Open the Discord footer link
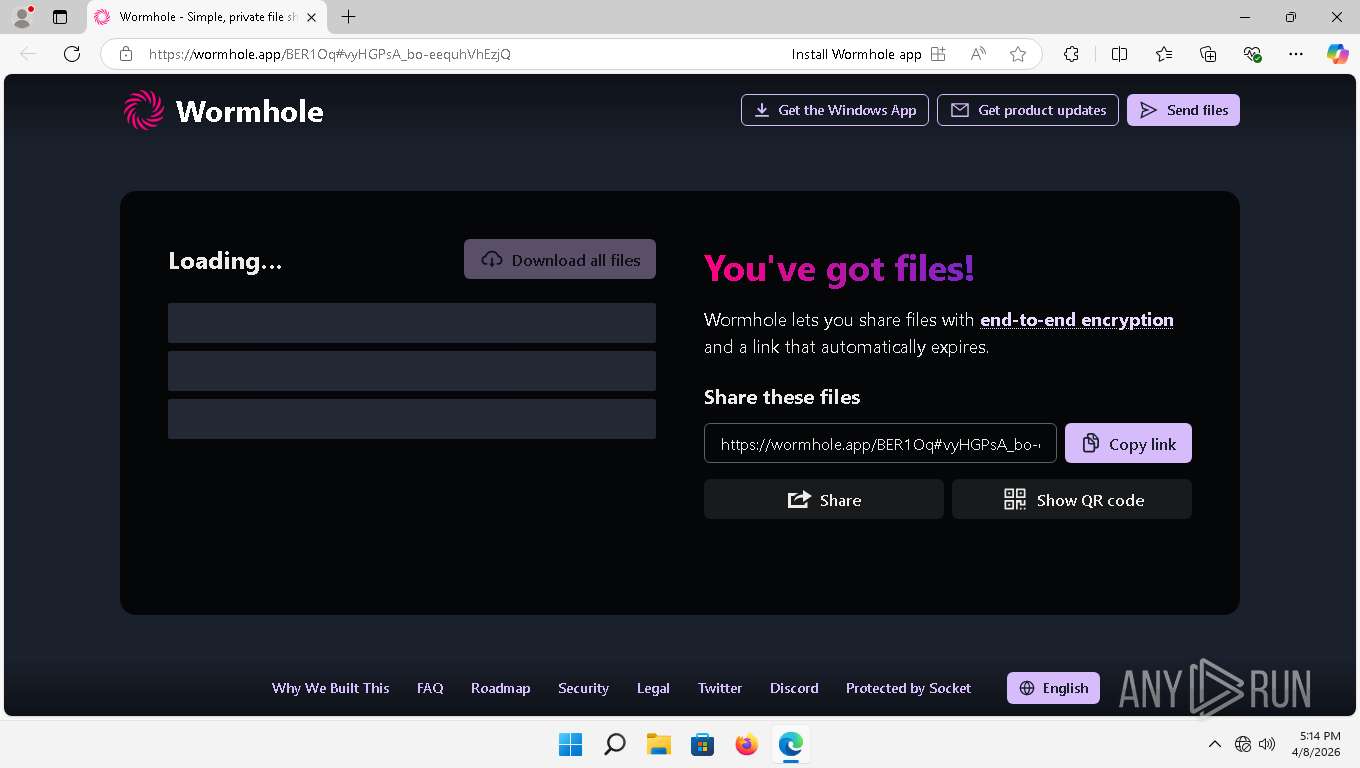 pyautogui.click(x=794, y=688)
